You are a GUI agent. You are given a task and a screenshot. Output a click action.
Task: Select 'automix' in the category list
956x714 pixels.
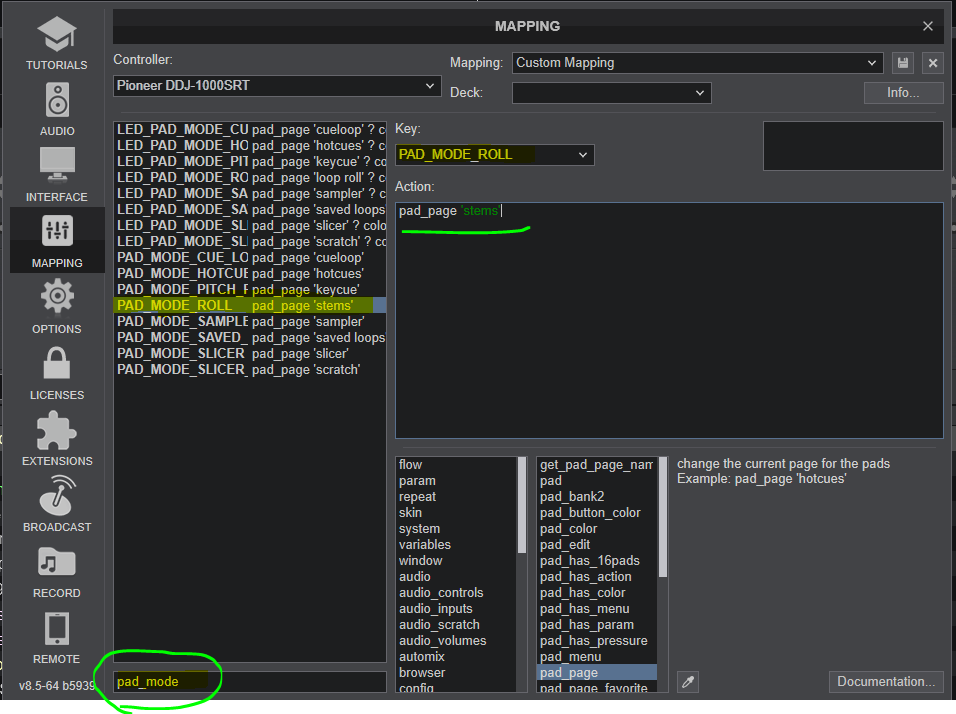pos(456,657)
